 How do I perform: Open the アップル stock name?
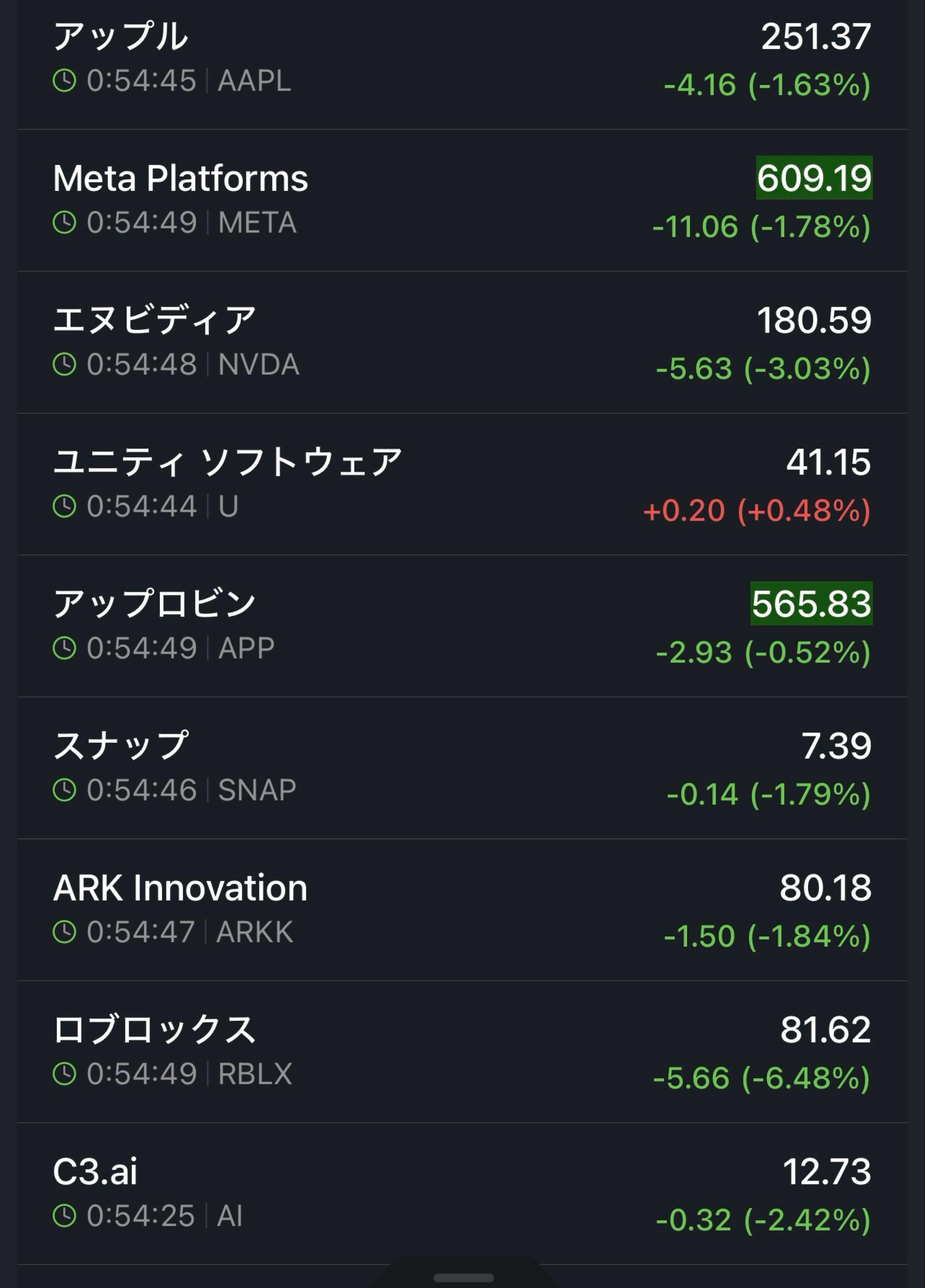[x=121, y=36]
